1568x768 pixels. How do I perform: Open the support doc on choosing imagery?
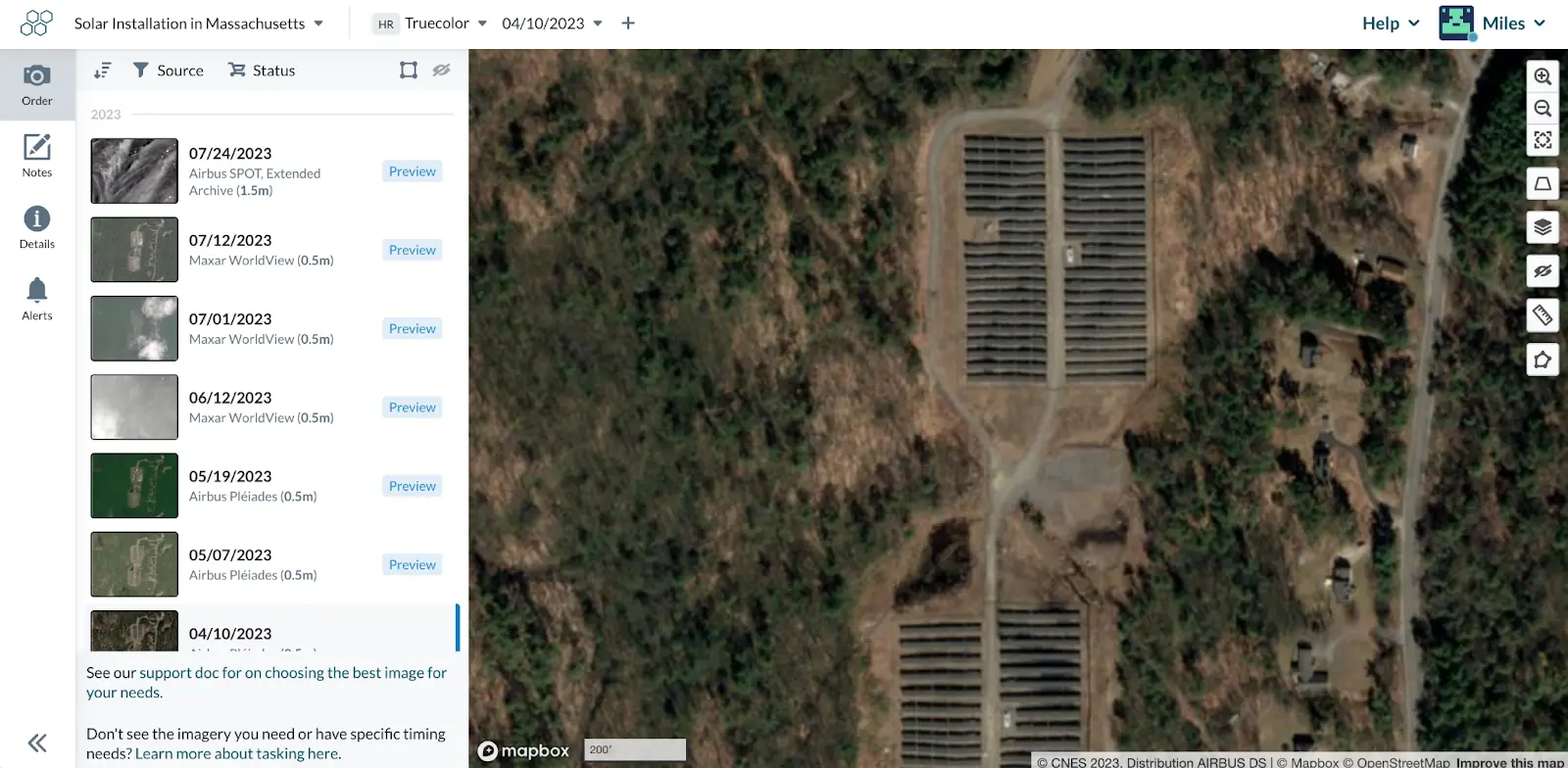click(x=266, y=683)
